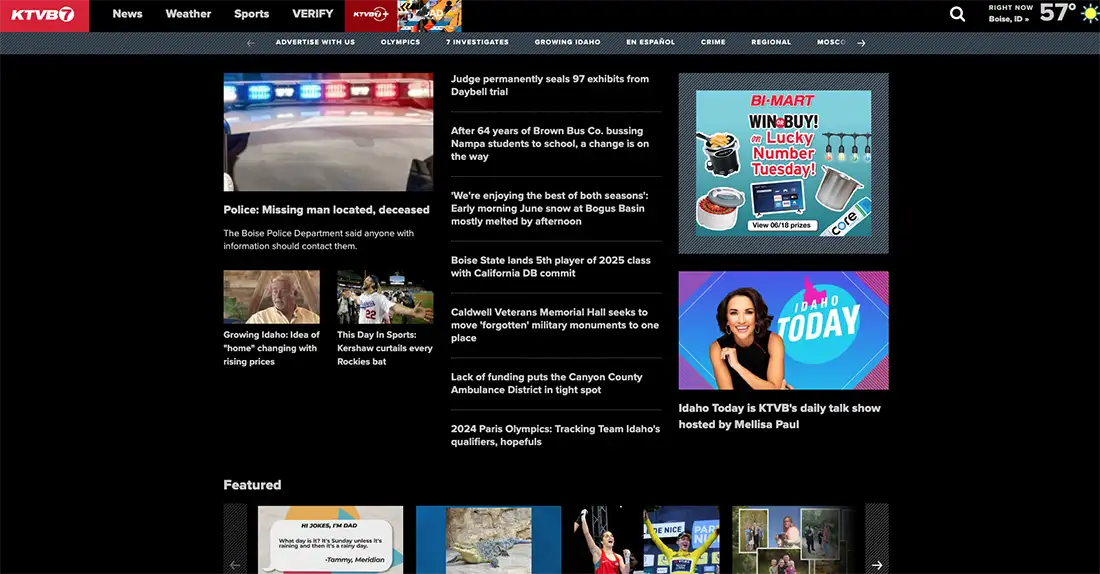The width and height of the screenshot is (1100, 574).
Task: Open 'Idaho Today is KTVB's daily talk show' link
Action: tap(779, 416)
